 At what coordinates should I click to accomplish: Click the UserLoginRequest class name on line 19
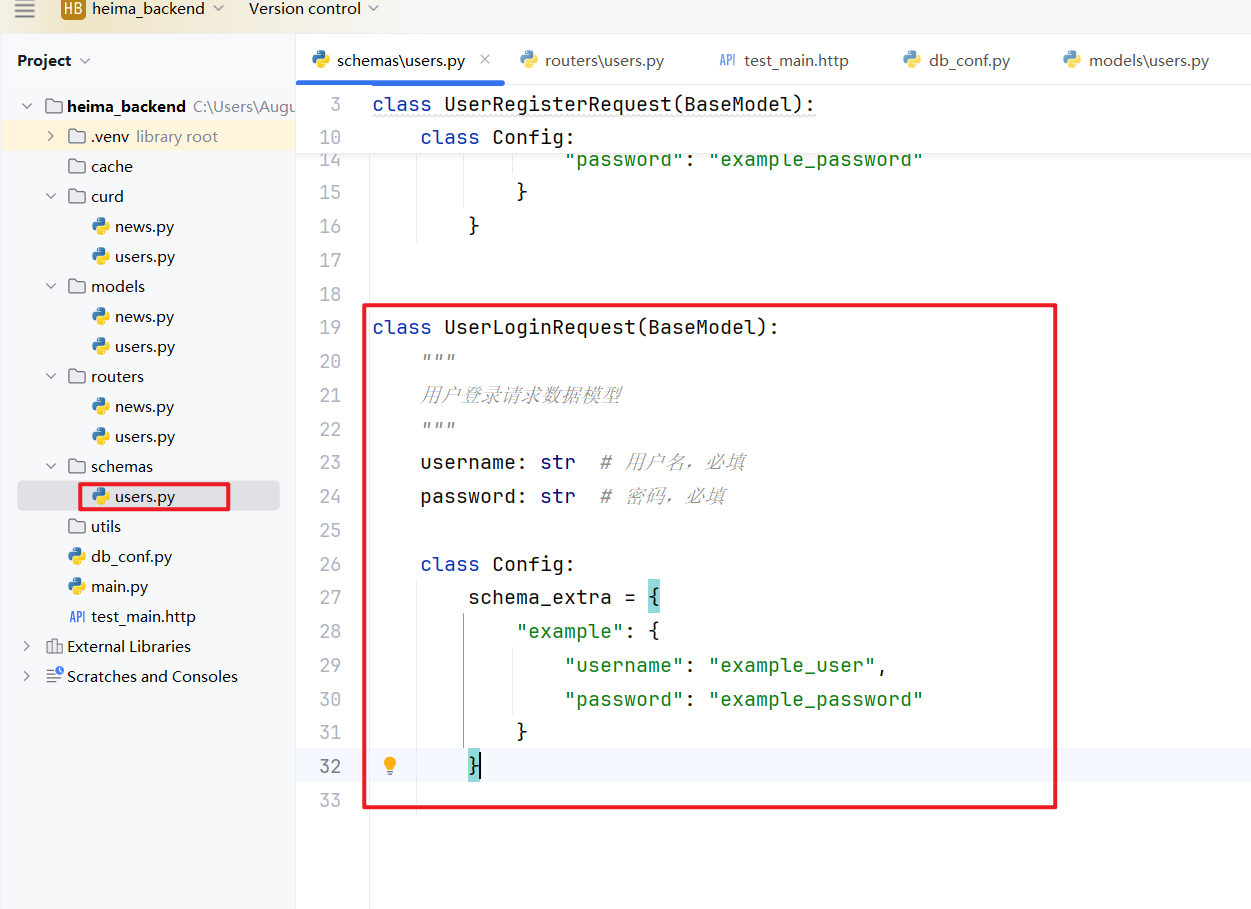click(538, 328)
